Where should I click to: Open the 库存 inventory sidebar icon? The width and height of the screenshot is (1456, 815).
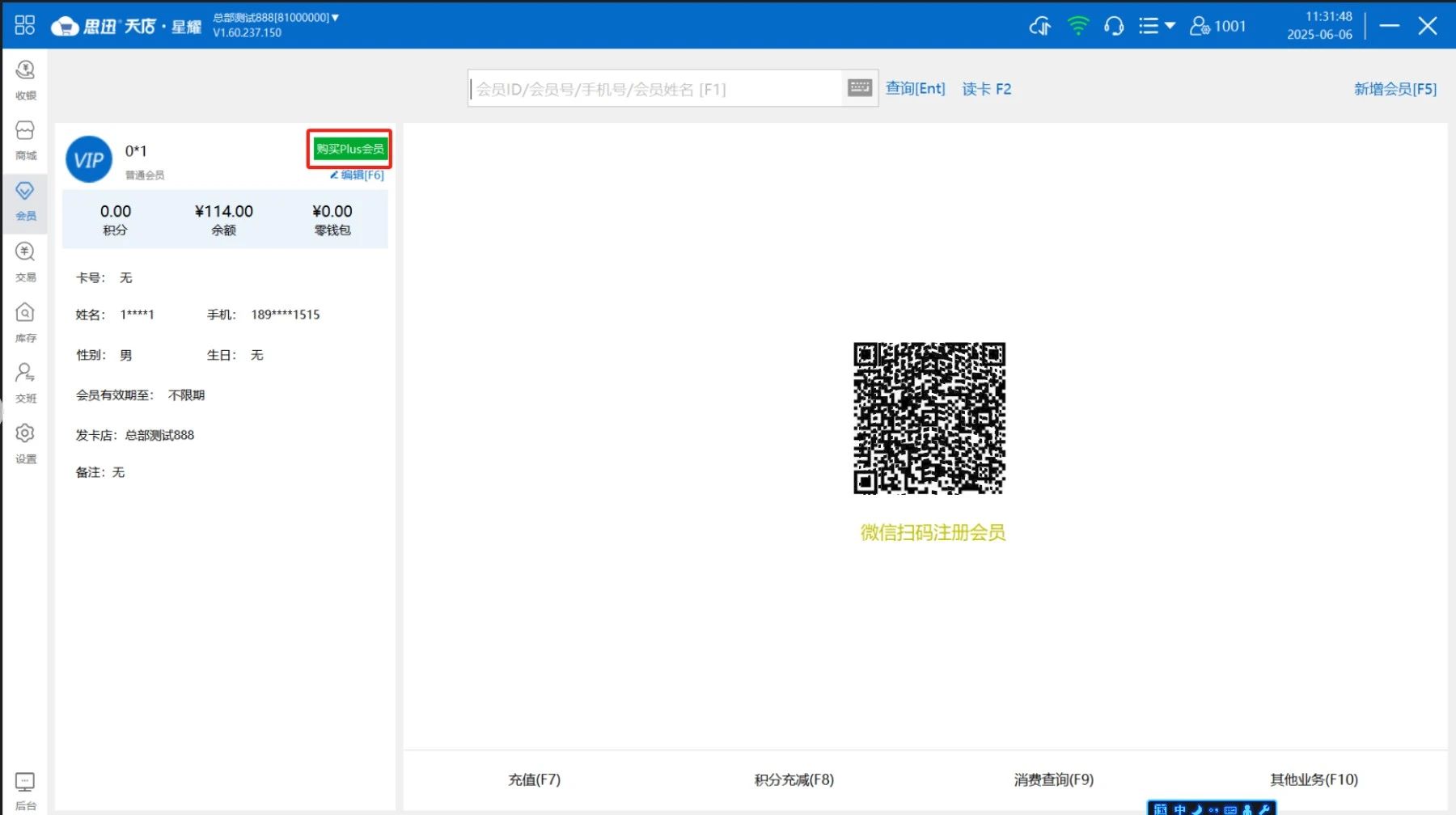click(25, 321)
